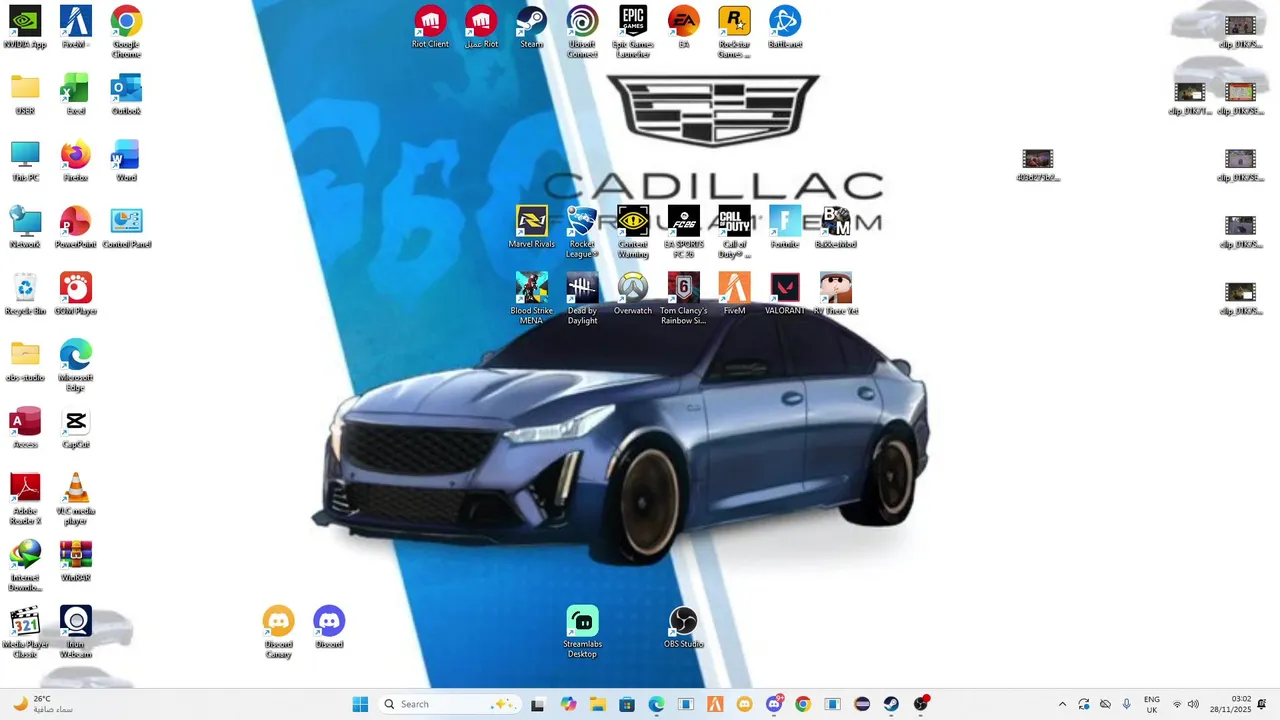
Task: Select the EA app desktop shortcut
Action: 683,28
